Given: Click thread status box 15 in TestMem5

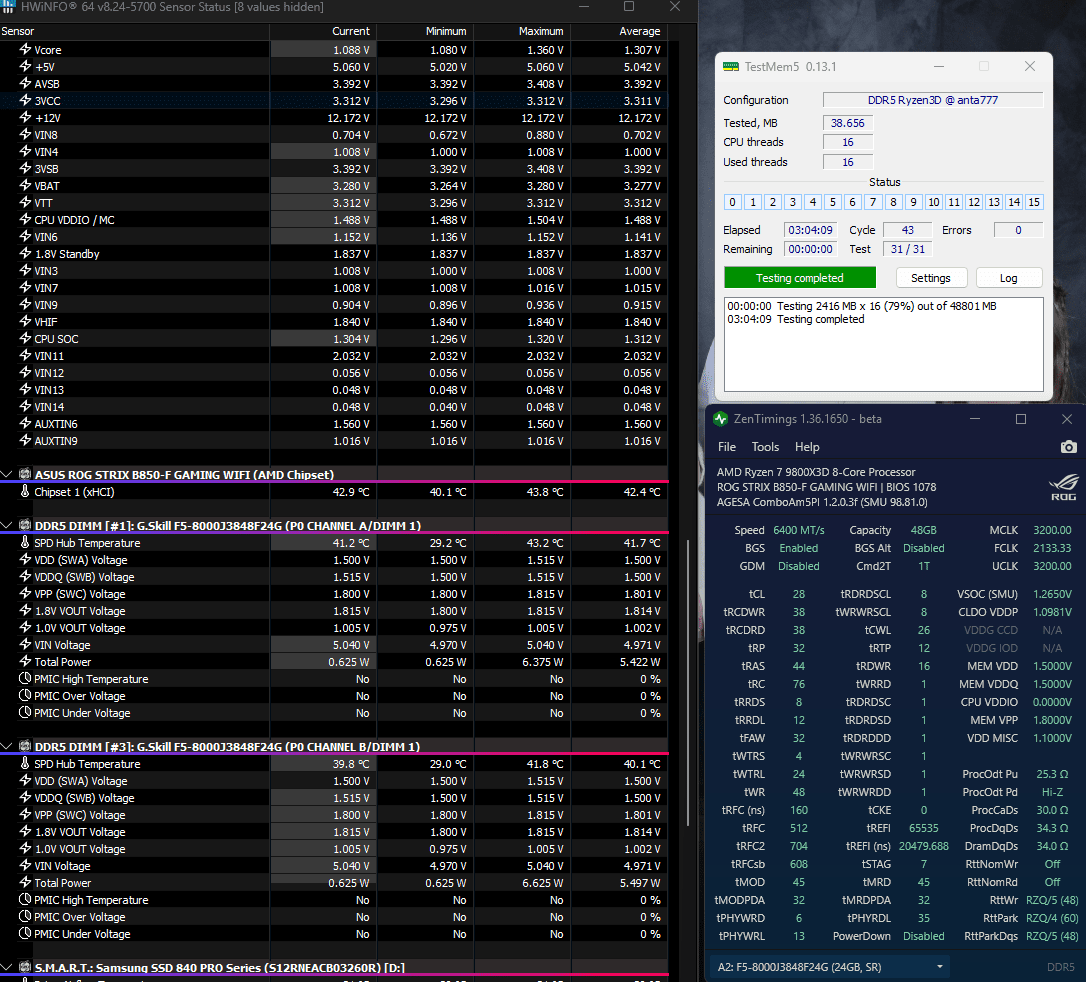Looking at the screenshot, I should [x=1034, y=202].
